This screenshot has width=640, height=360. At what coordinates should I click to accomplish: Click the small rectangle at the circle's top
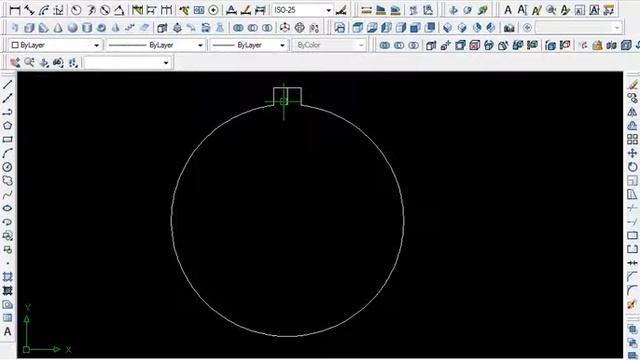[287, 97]
